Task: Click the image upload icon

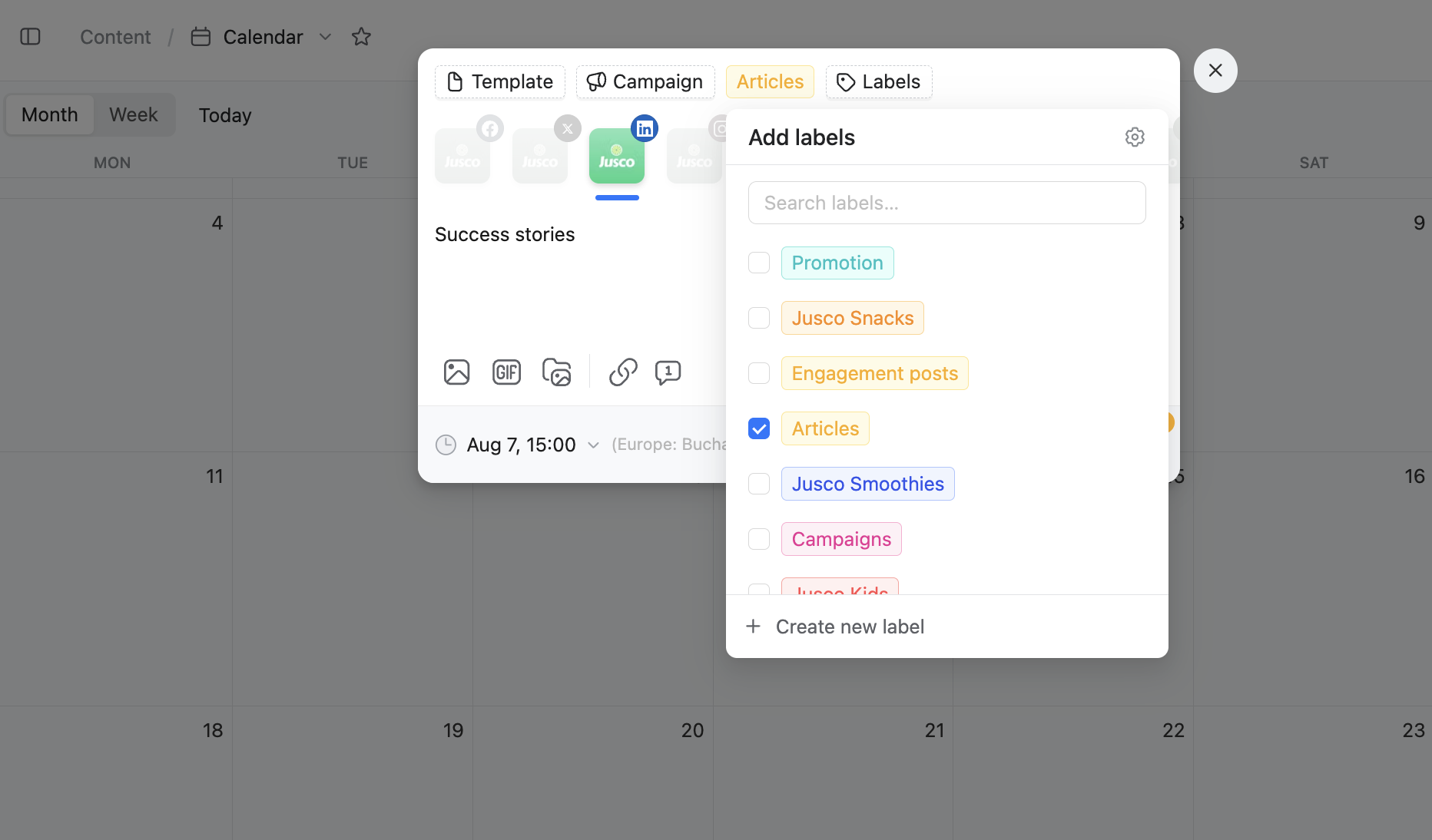Action: click(456, 372)
